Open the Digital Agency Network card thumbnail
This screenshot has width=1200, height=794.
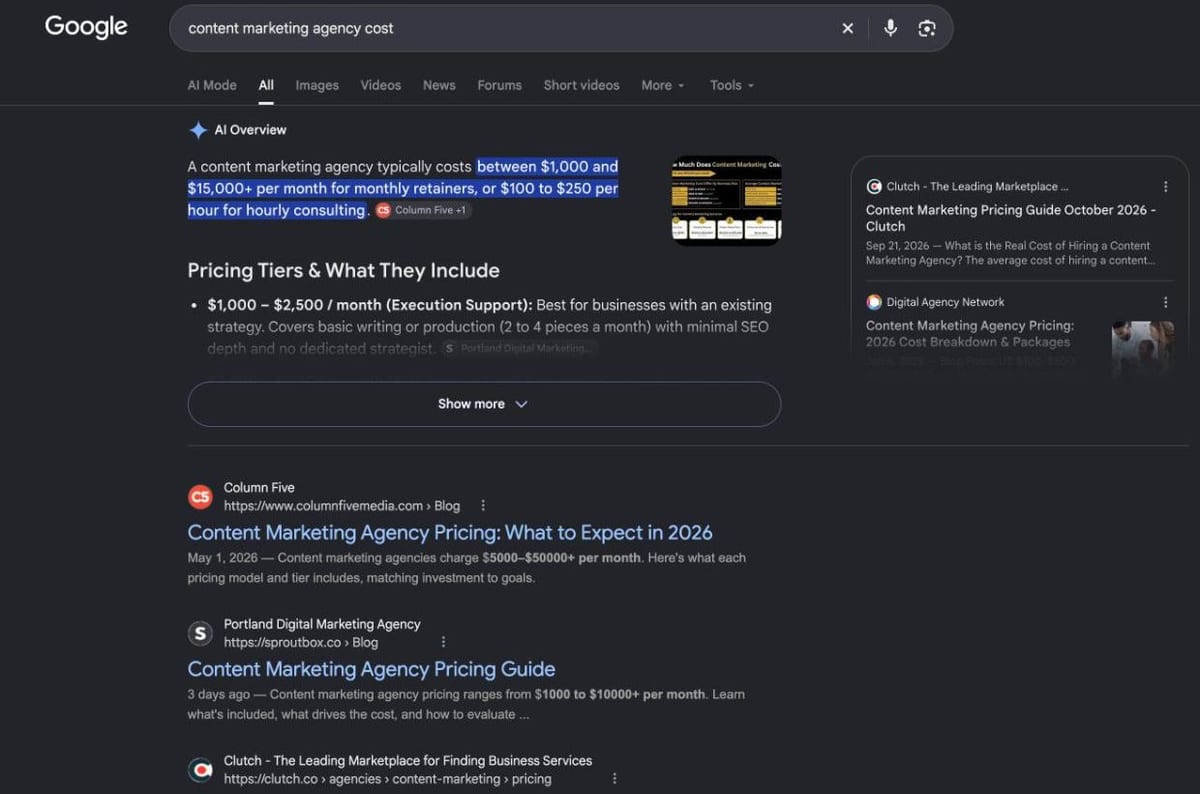pyautogui.click(x=1143, y=347)
